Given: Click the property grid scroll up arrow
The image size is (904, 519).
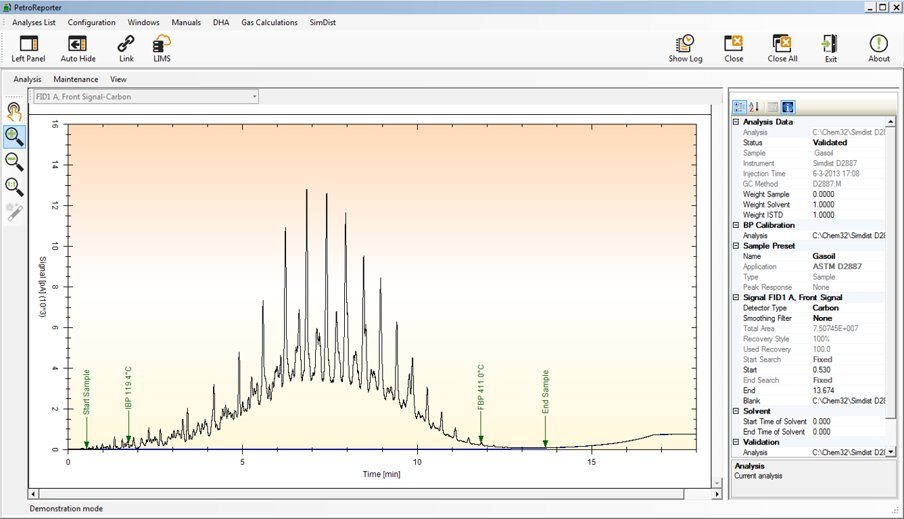Looking at the screenshot, I should tap(891, 122).
